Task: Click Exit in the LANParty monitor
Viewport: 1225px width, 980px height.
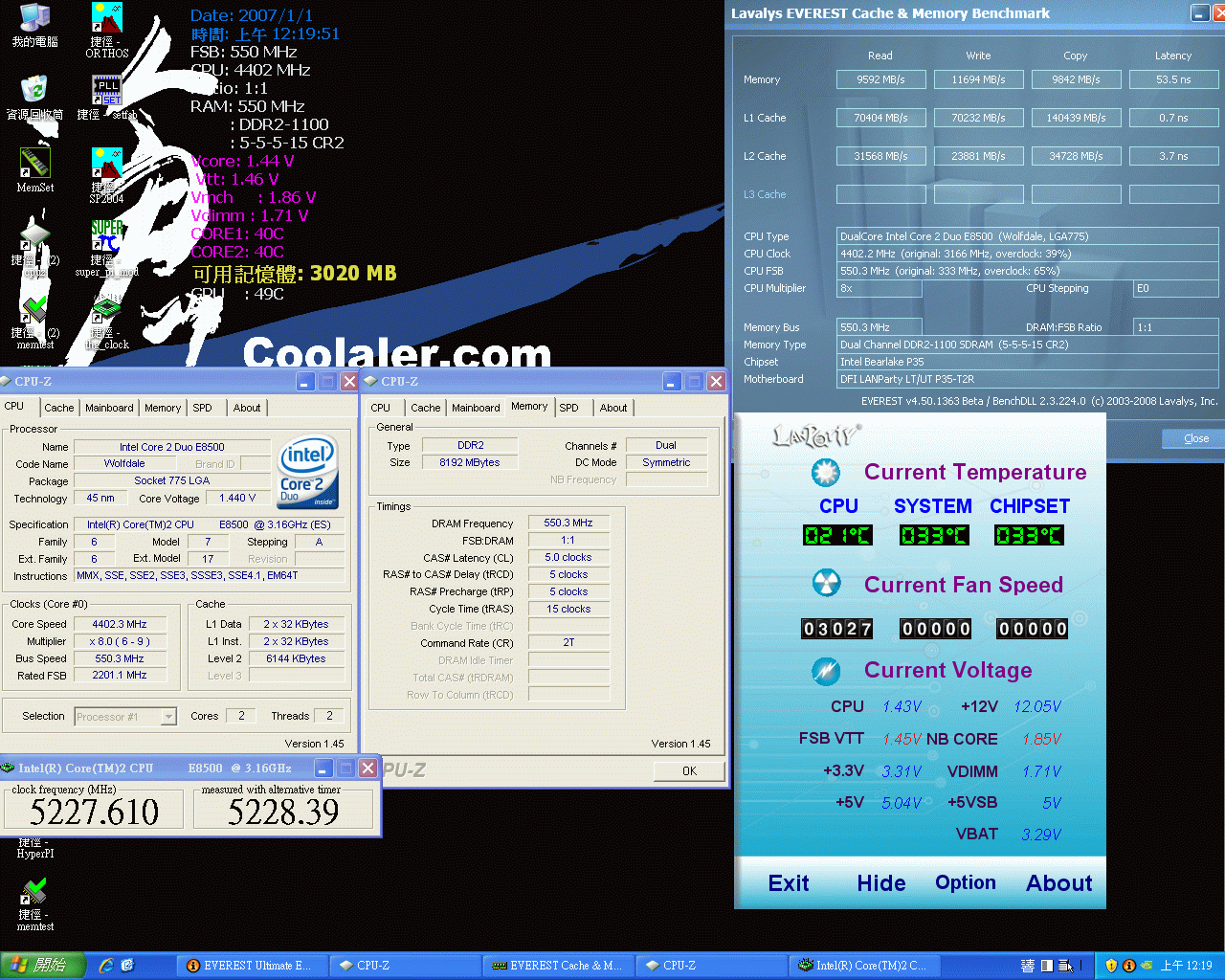Action: (789, 883)
